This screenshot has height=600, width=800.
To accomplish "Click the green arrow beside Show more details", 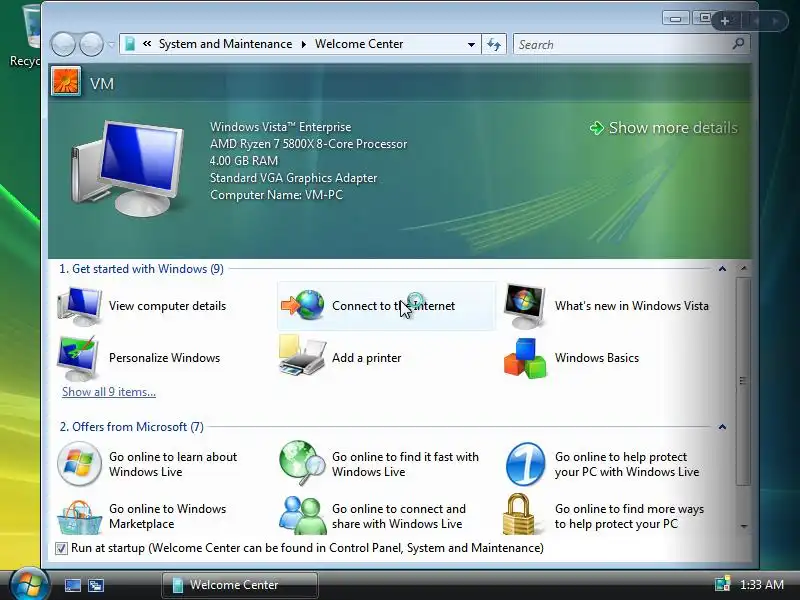I will (596, 128).
